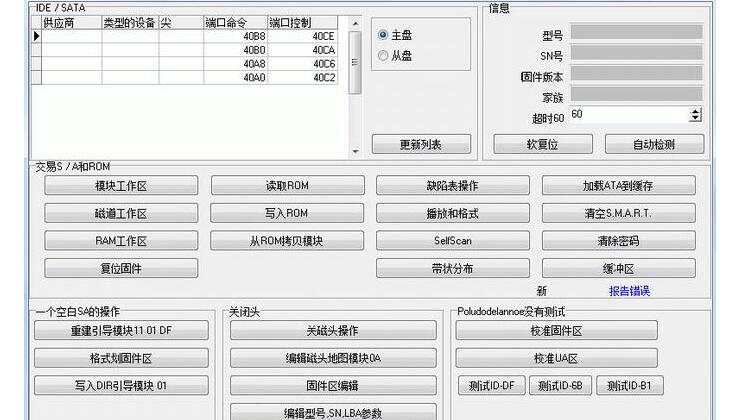Launch the SelfScan button

coord(452,241)
